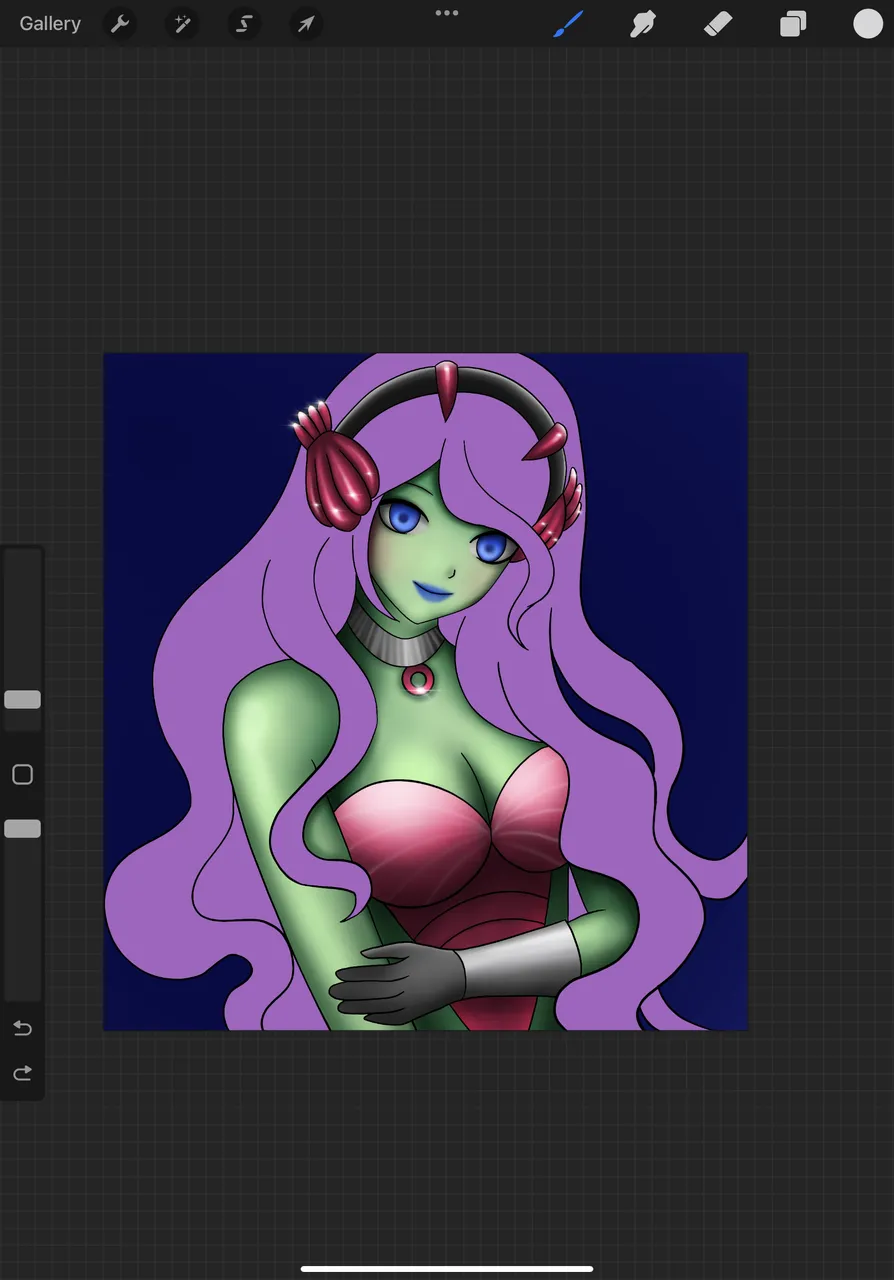Select the Eraser tool
Viewport: 894px width, 1280px height.
[718, 24]
